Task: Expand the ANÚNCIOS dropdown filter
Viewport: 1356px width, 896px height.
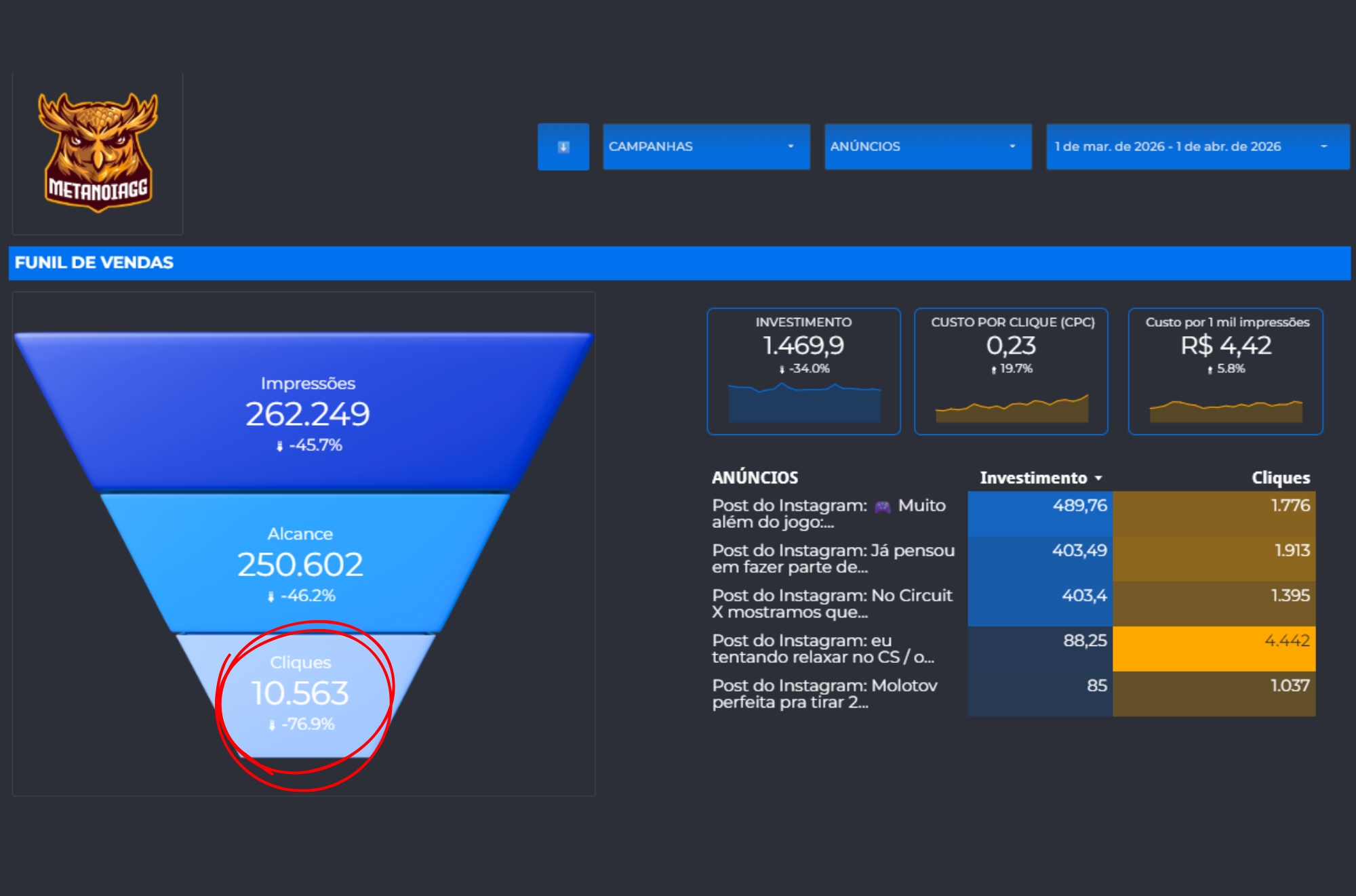Action: click(x=927, y=146)
